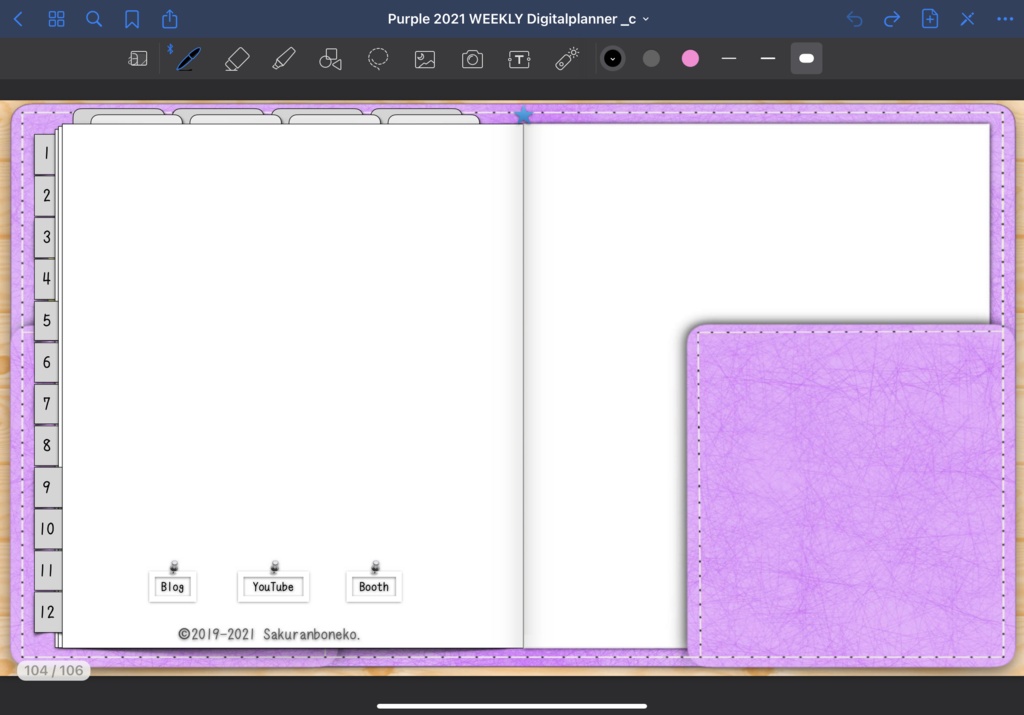The height and width of the screenshot is (715, 1024).
Task: Select the thickest stroke width
Action: (807, 59)
